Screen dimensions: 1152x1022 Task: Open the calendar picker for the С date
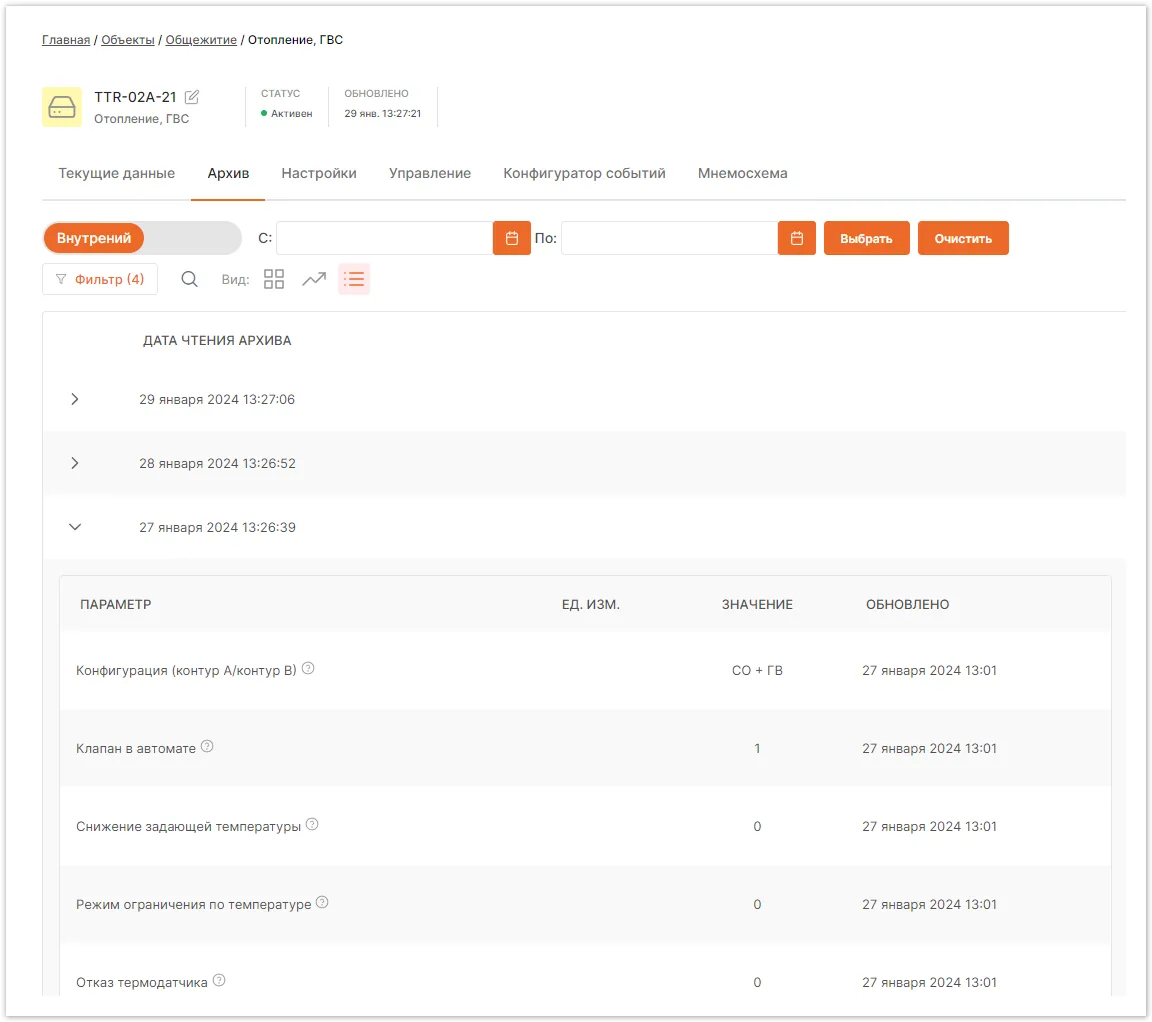coord(511,238)
